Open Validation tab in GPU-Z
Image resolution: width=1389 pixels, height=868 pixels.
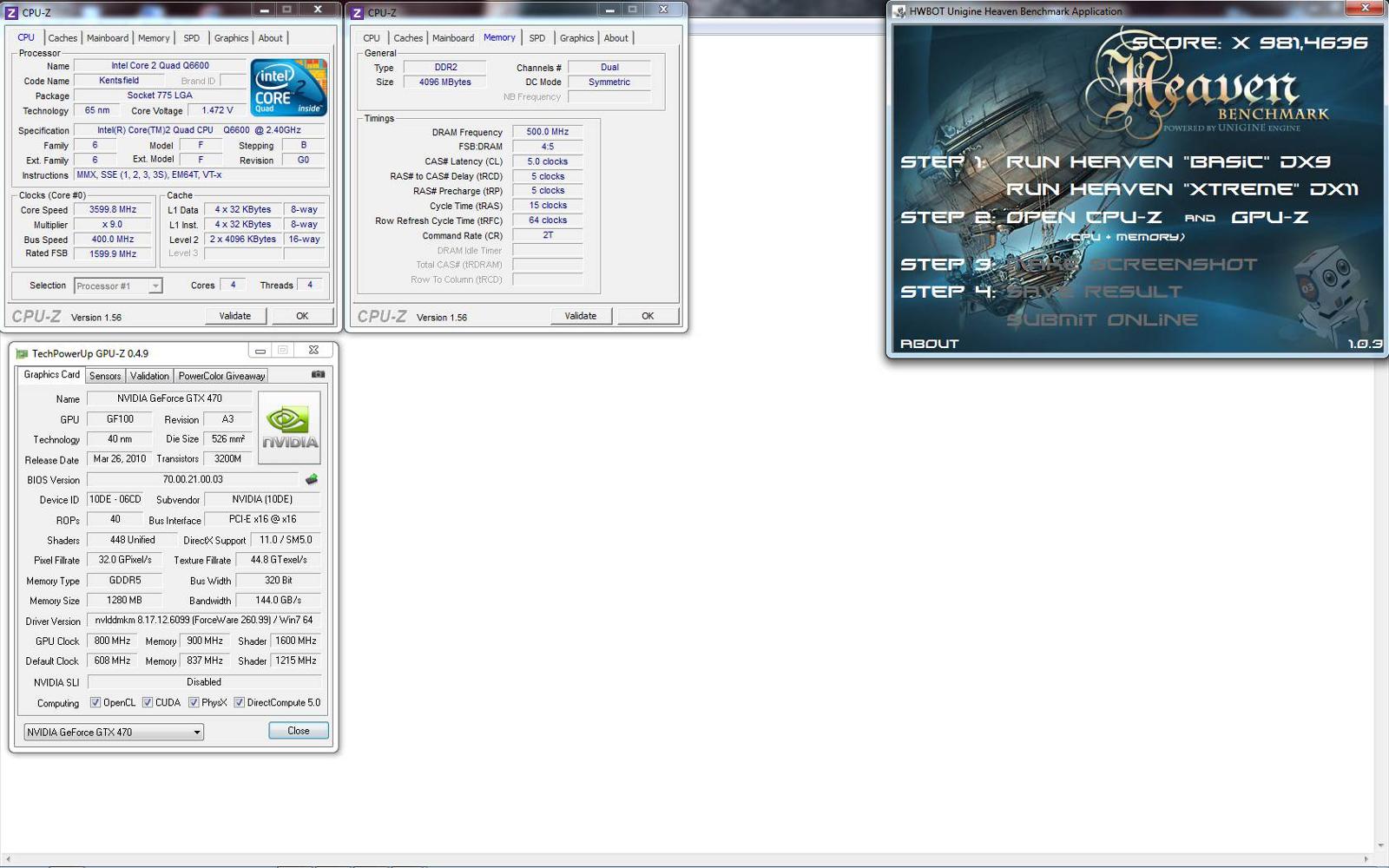point(149,376)
